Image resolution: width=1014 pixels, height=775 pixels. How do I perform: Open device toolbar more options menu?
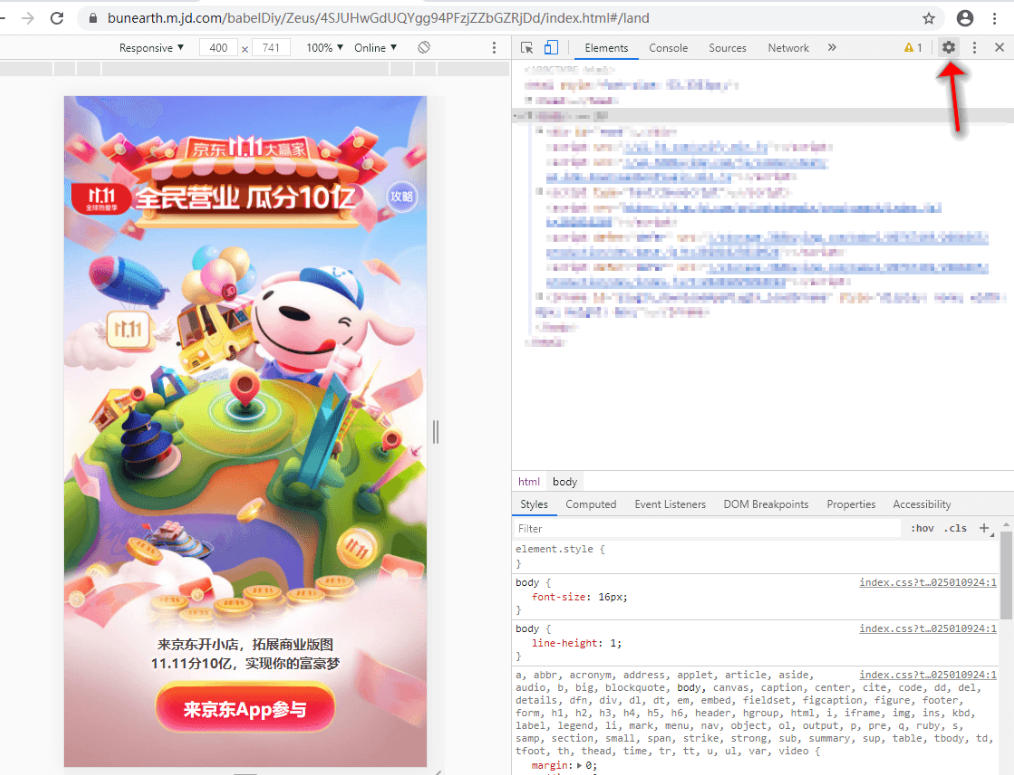494,47
